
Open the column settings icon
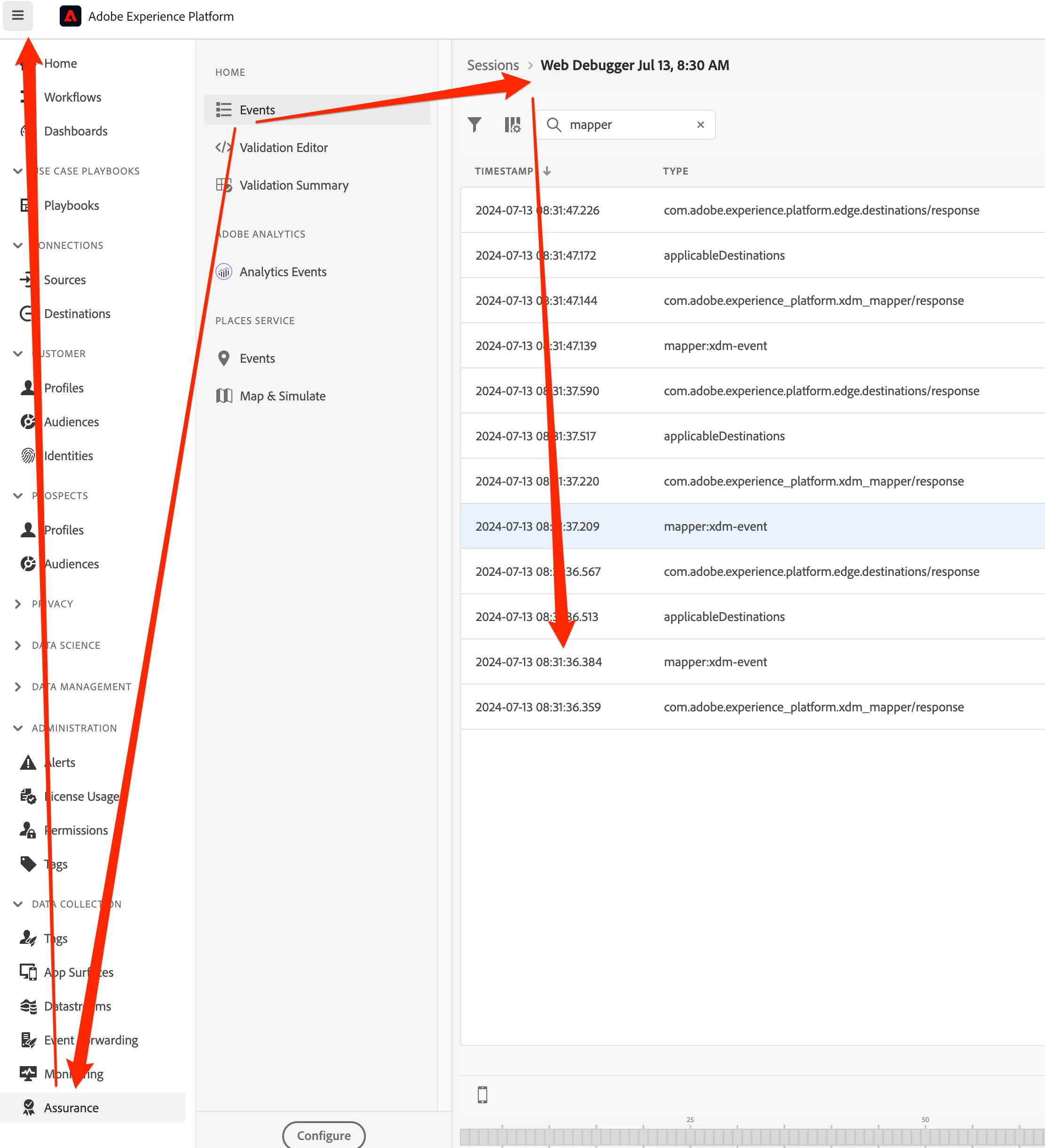(x=512, y=125)
